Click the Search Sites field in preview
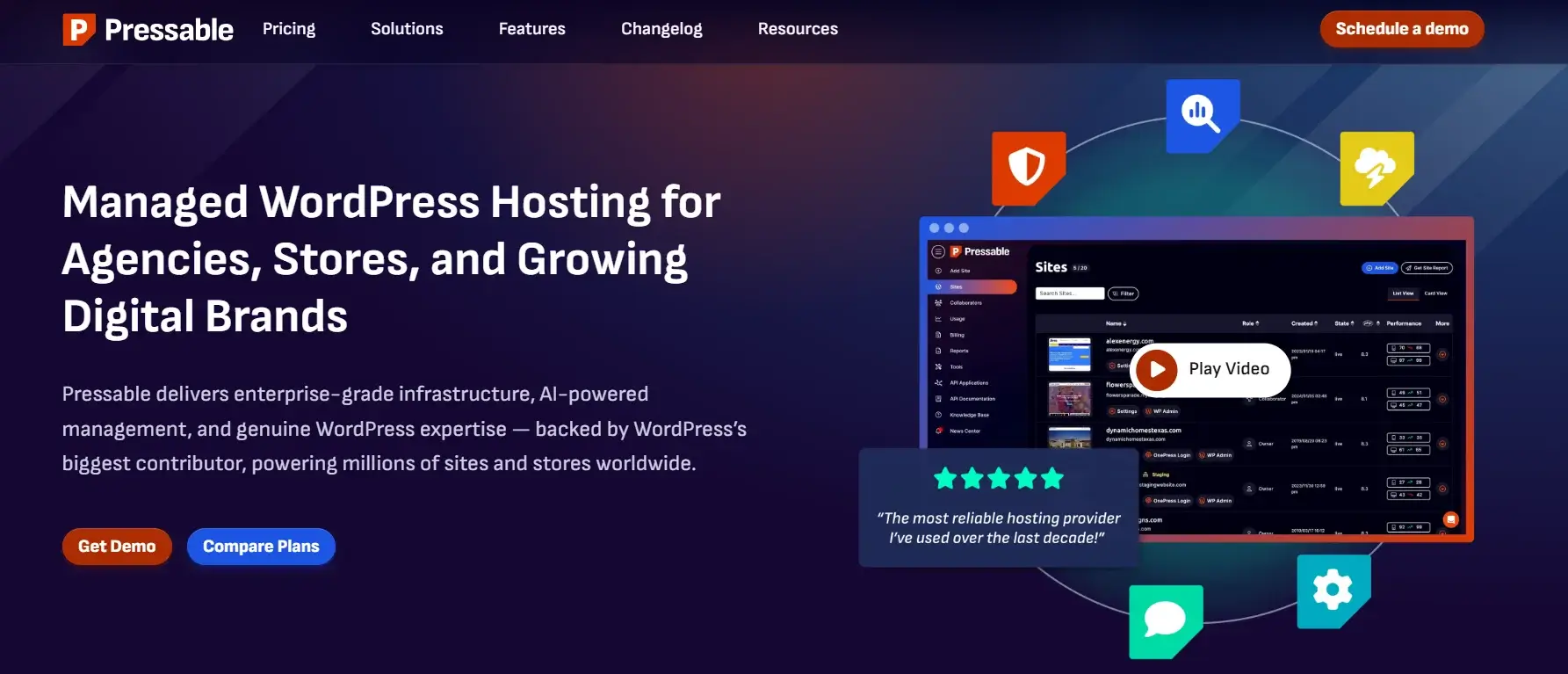The image size is (1568, 674). [x=1069, y=294]
